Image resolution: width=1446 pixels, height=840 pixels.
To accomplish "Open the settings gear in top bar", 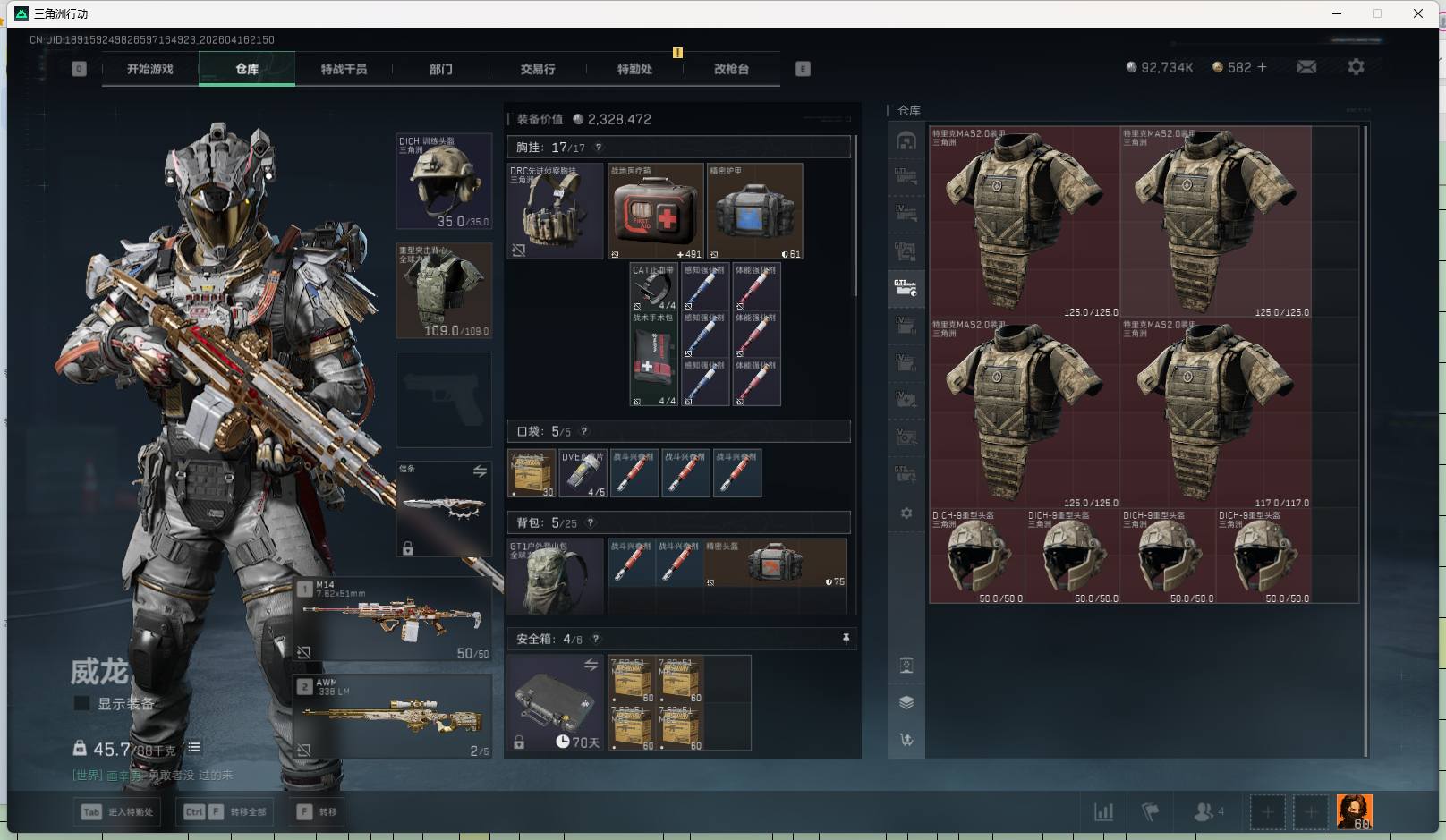I will (x=1356, y=67).
